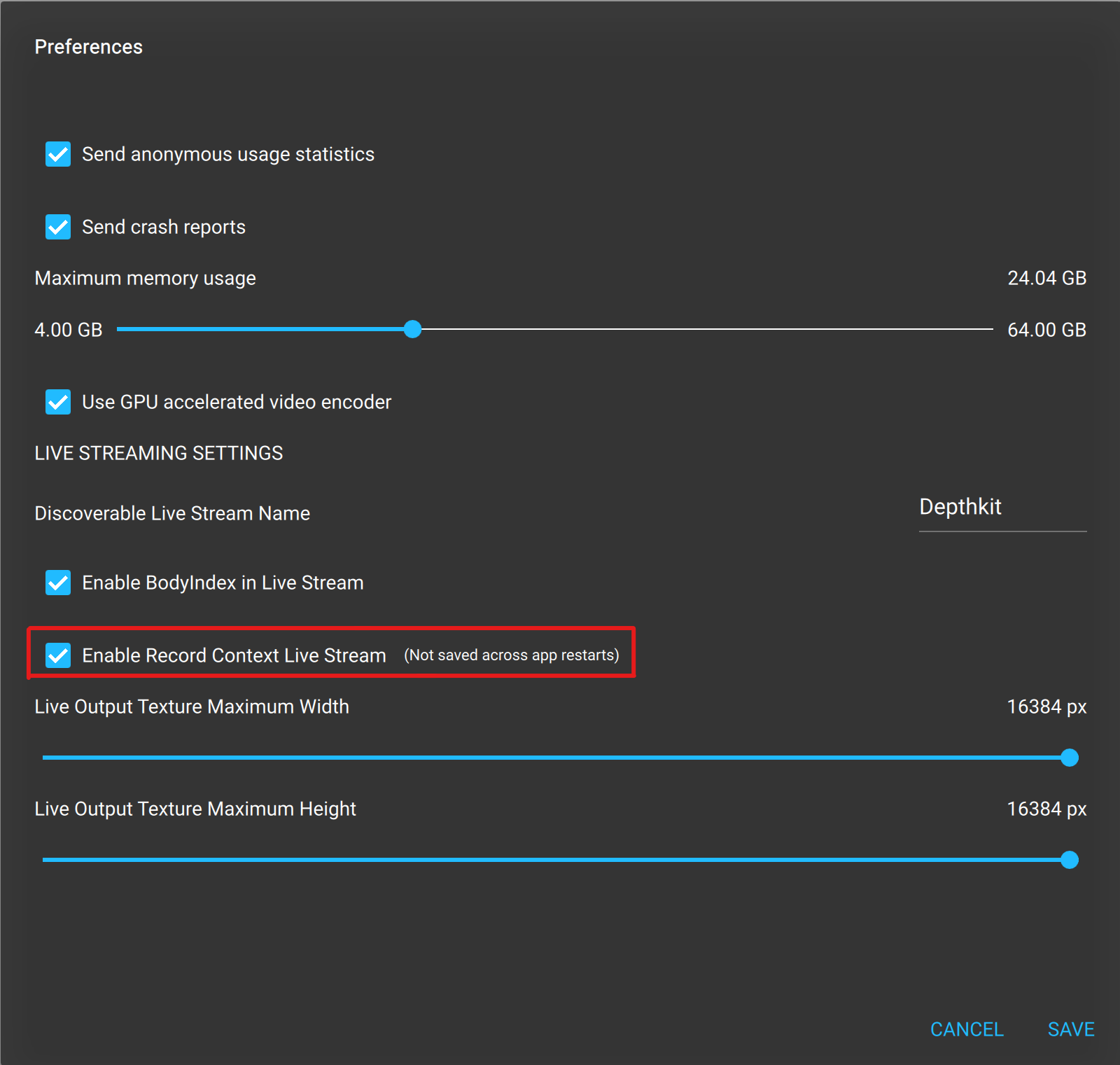Uncheck the Send anonymous usage statistics checkbox
Image resolution: width=1120 pixels, height=1065 pixels.
tap(58, 154)
